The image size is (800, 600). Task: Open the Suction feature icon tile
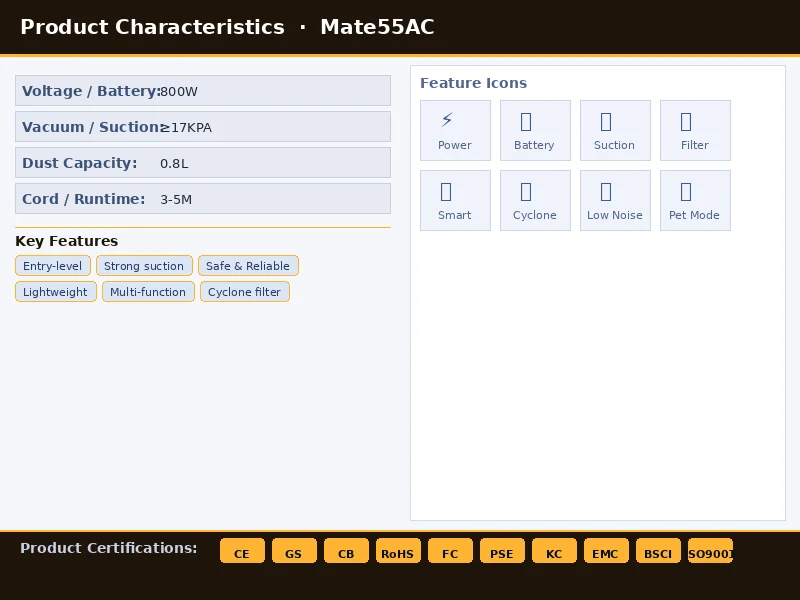[615, 130]
